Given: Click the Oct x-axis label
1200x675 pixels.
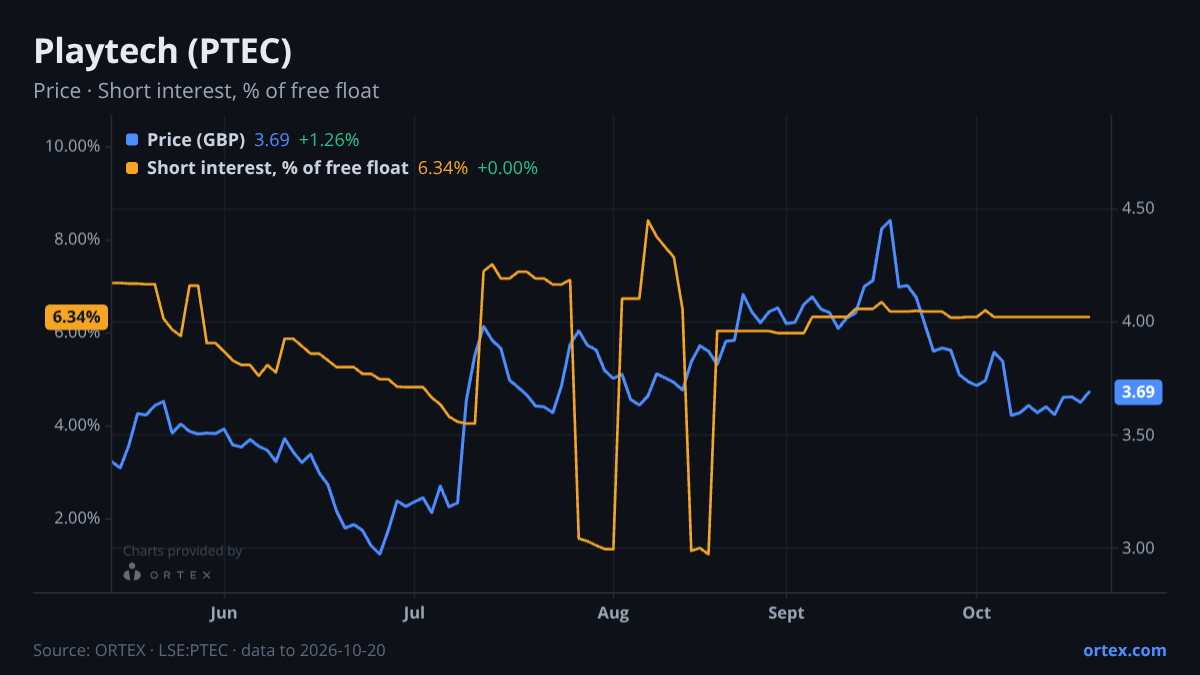Looking at the screenshot, I should 977,613.
